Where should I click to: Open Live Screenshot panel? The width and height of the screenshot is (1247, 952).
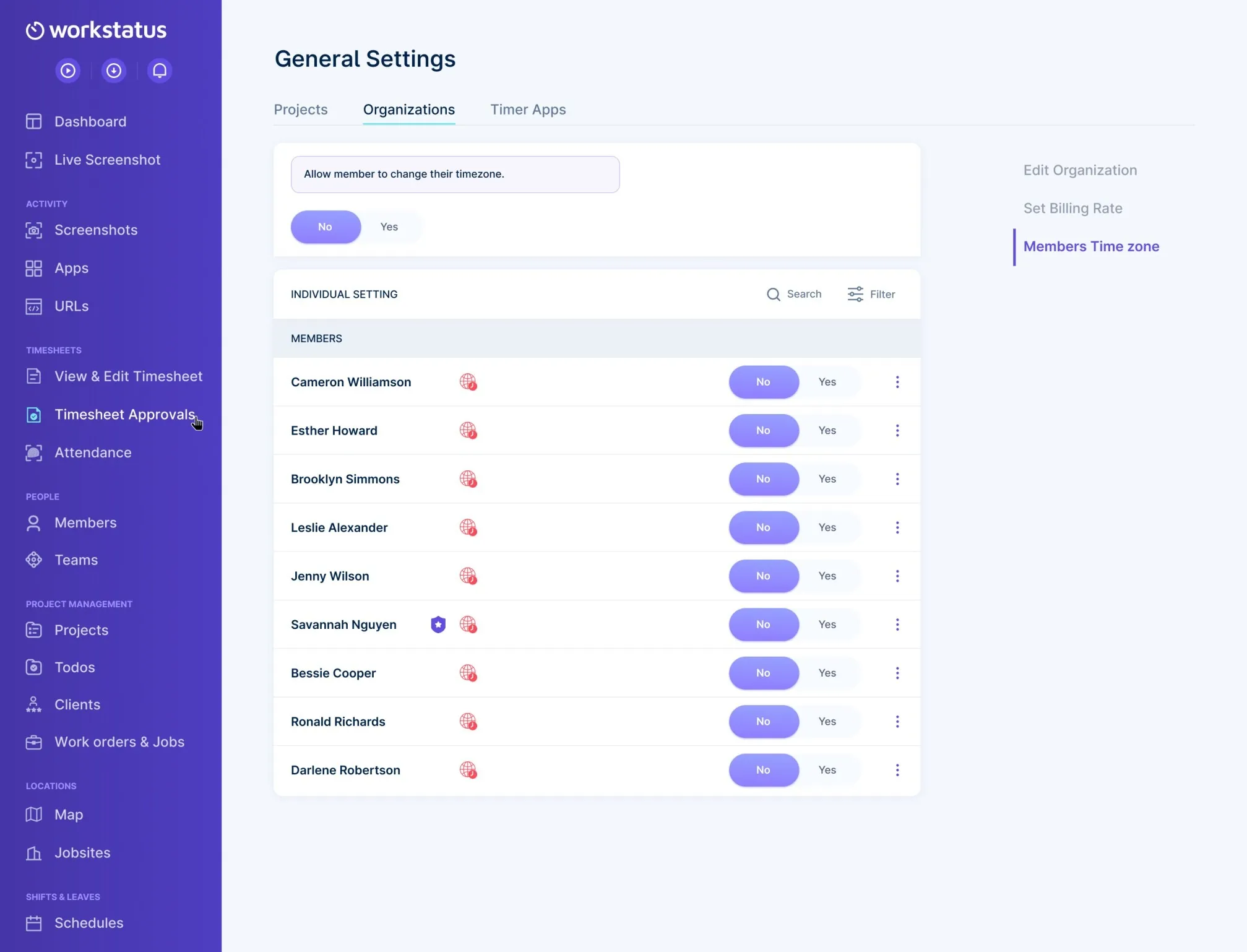[x=108, y=159]
